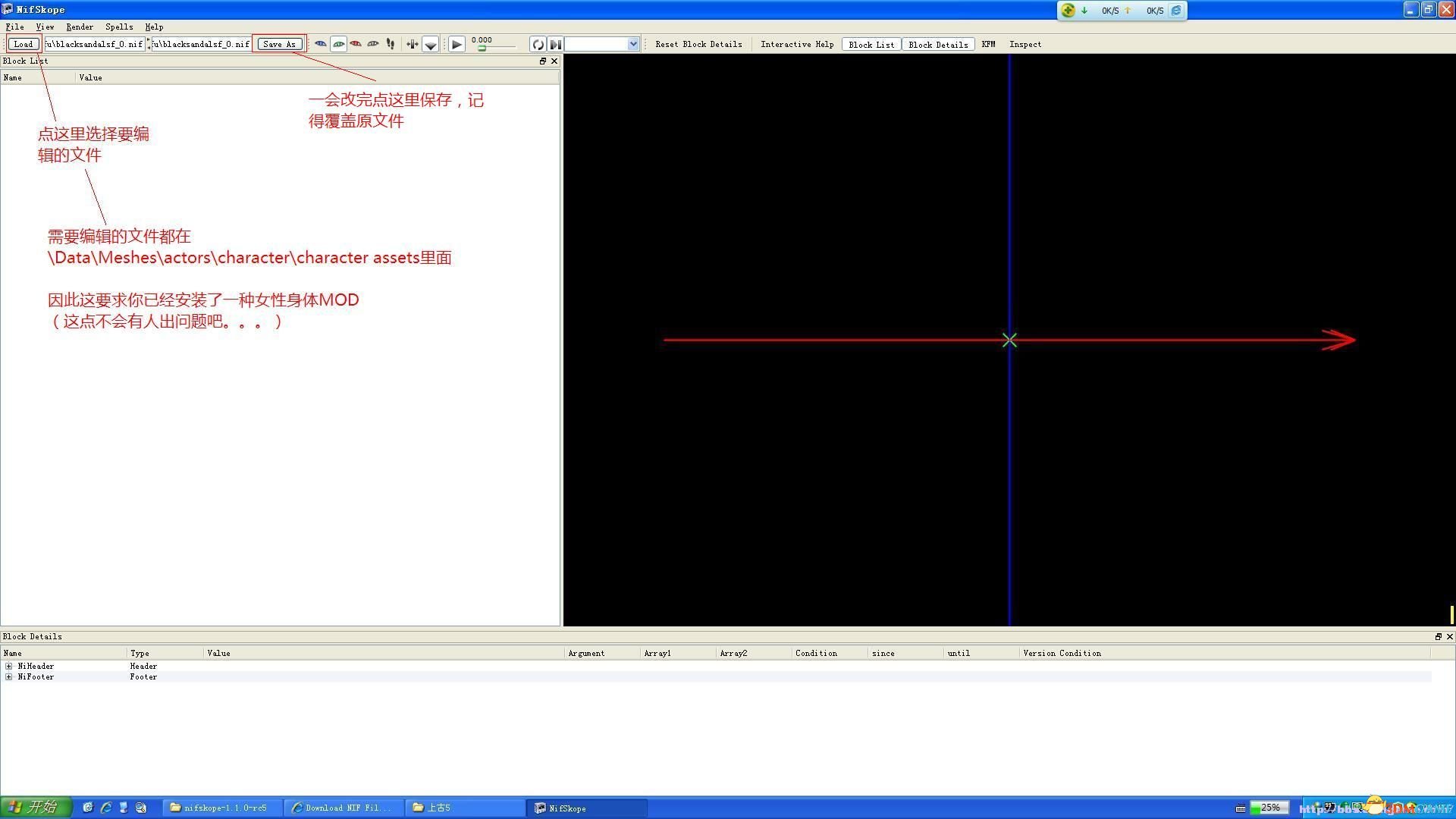Open the render options down-arrow icon
The height and width of the screenshot is (819, 1456).
(x=430, y=45)
